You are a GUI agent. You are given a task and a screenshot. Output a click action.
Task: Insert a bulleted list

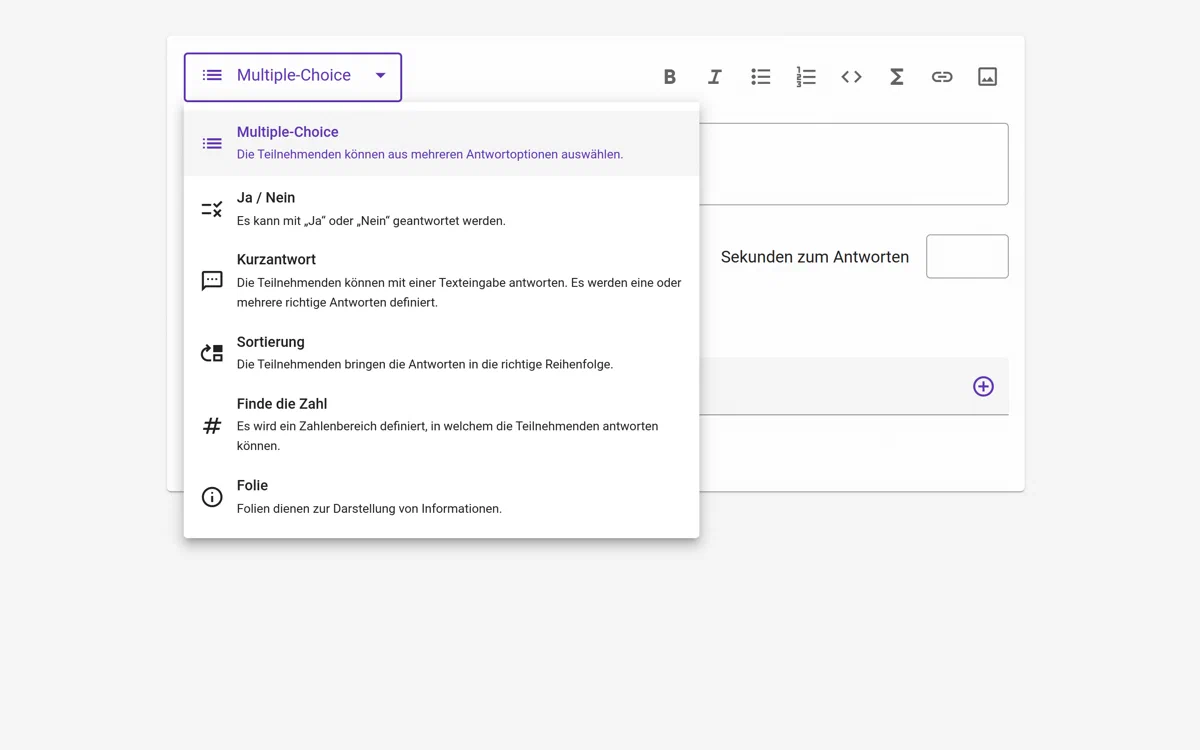(760, 77)
